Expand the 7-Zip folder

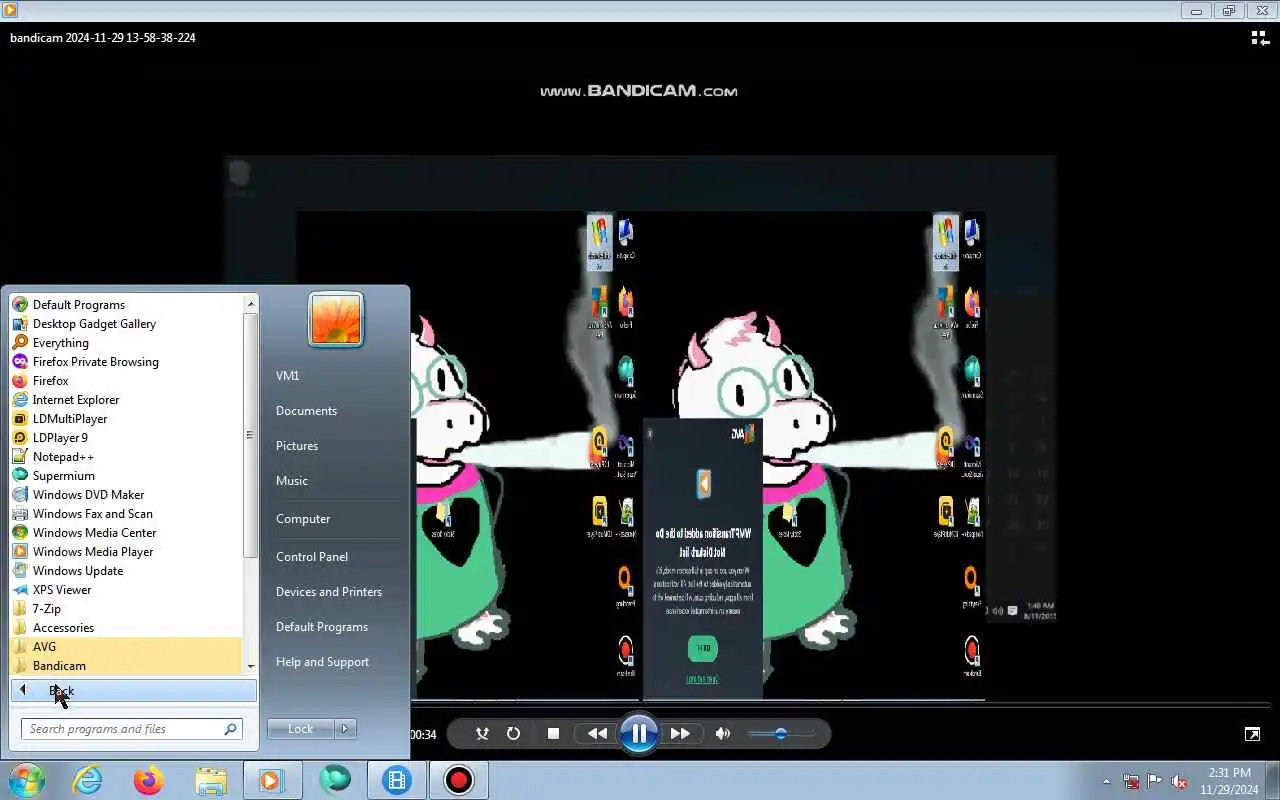46,609
